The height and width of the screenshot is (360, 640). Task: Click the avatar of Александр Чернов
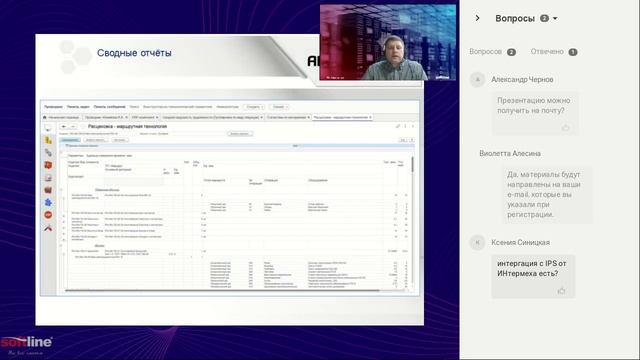[x=477, y=80]
